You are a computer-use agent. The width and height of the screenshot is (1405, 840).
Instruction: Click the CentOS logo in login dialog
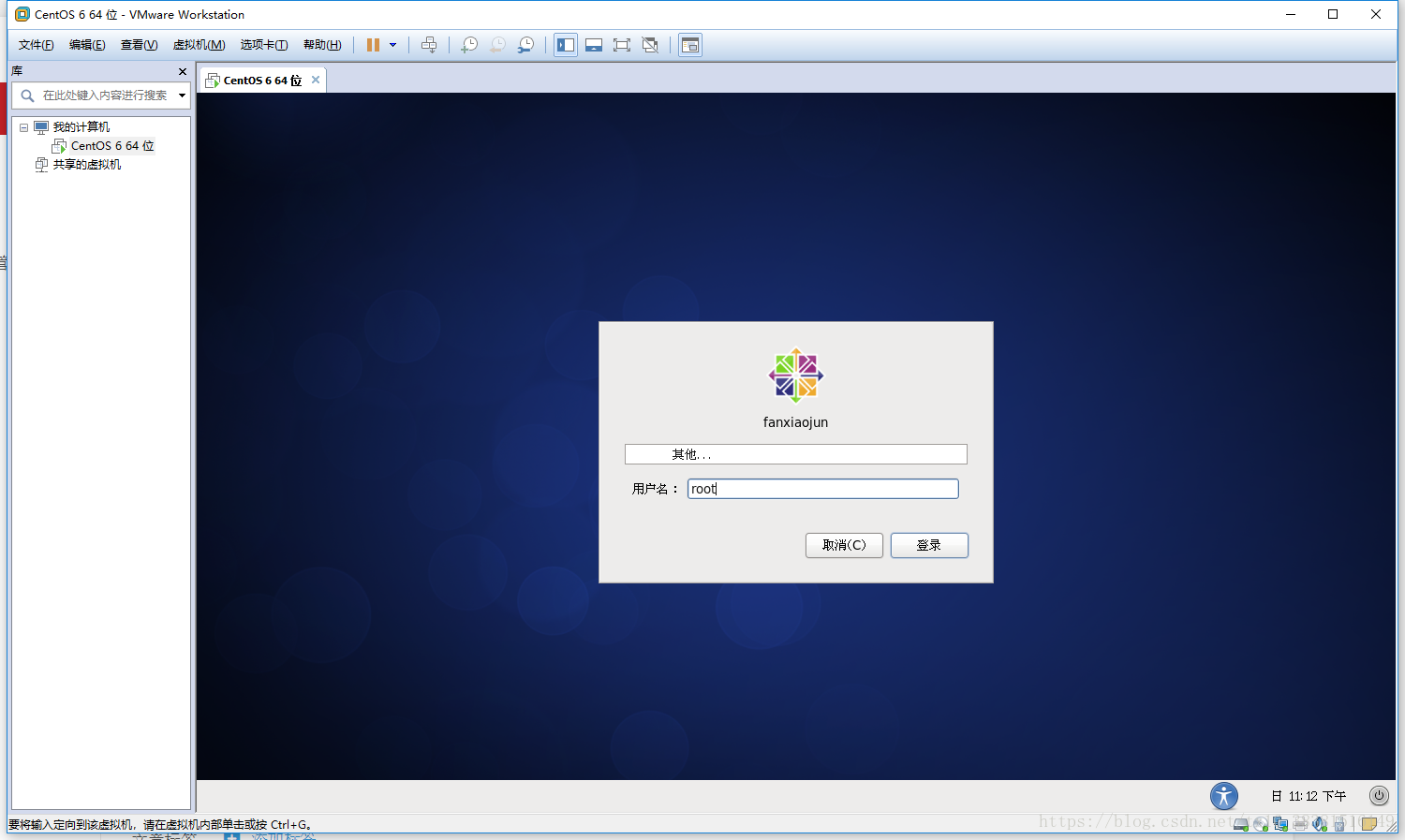pyautogui.click(x=796, y=376)
